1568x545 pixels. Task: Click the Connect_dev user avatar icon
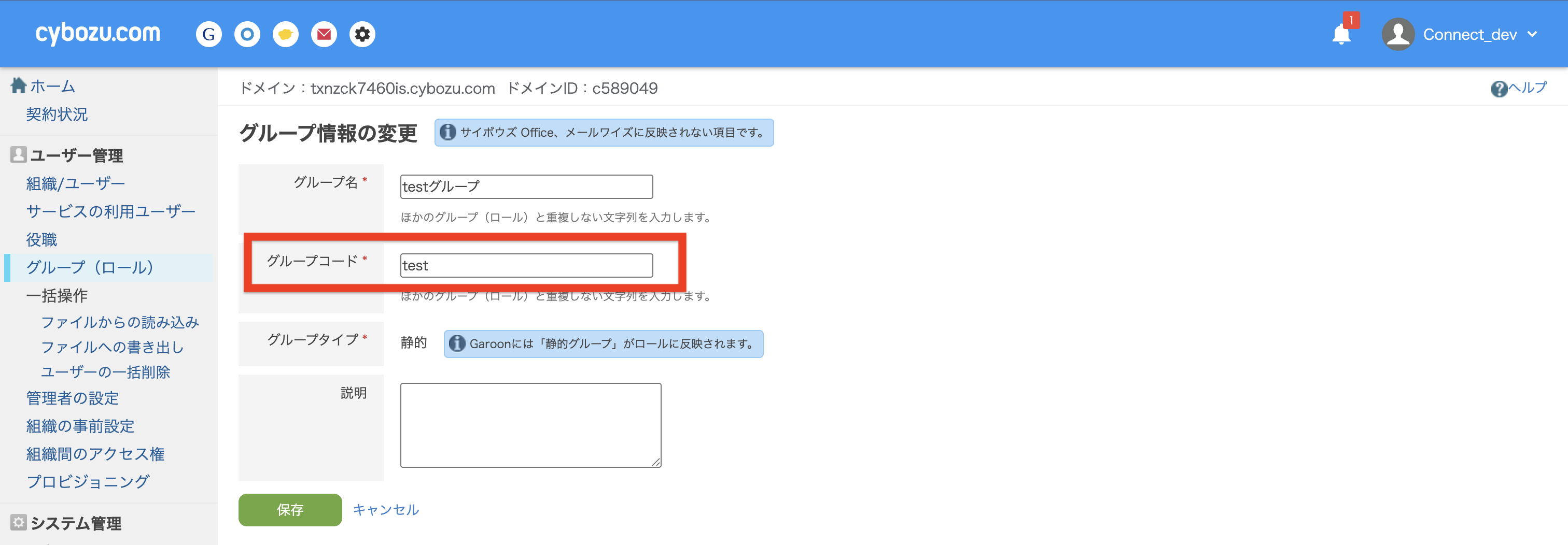pyautogui.click(x=1398, y=34)
